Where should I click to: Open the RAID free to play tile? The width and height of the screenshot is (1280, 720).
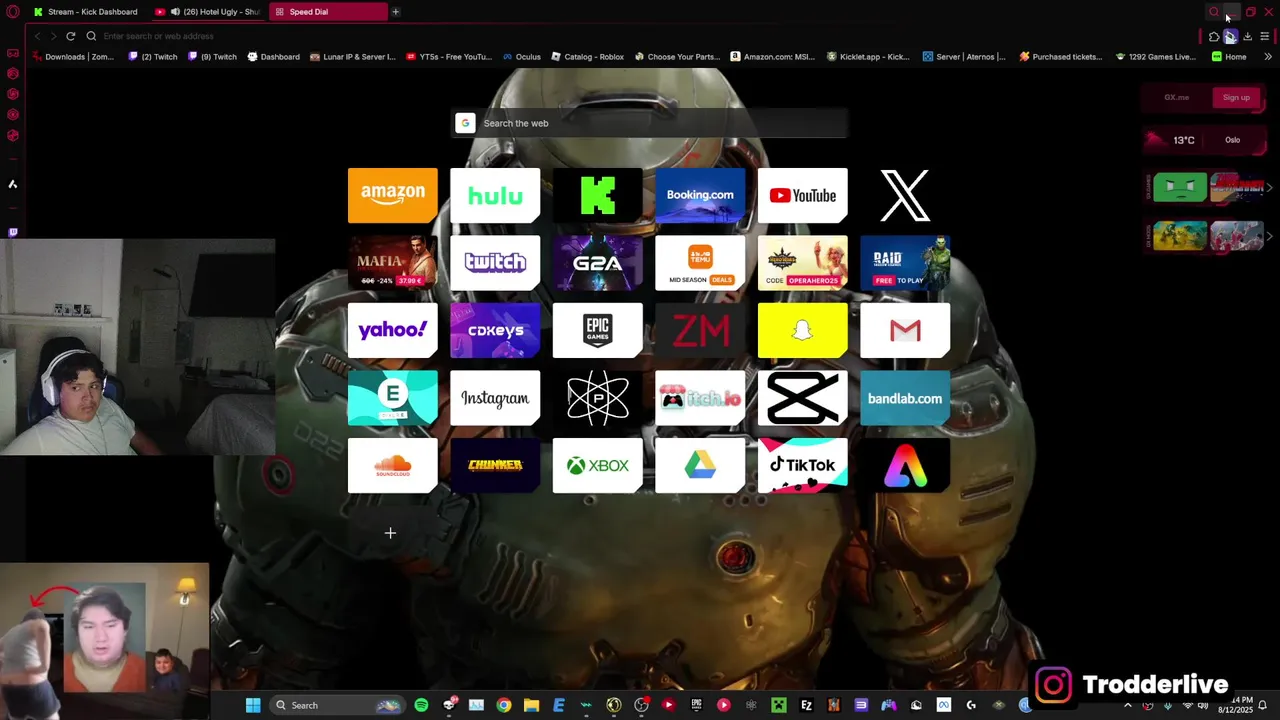905,263
